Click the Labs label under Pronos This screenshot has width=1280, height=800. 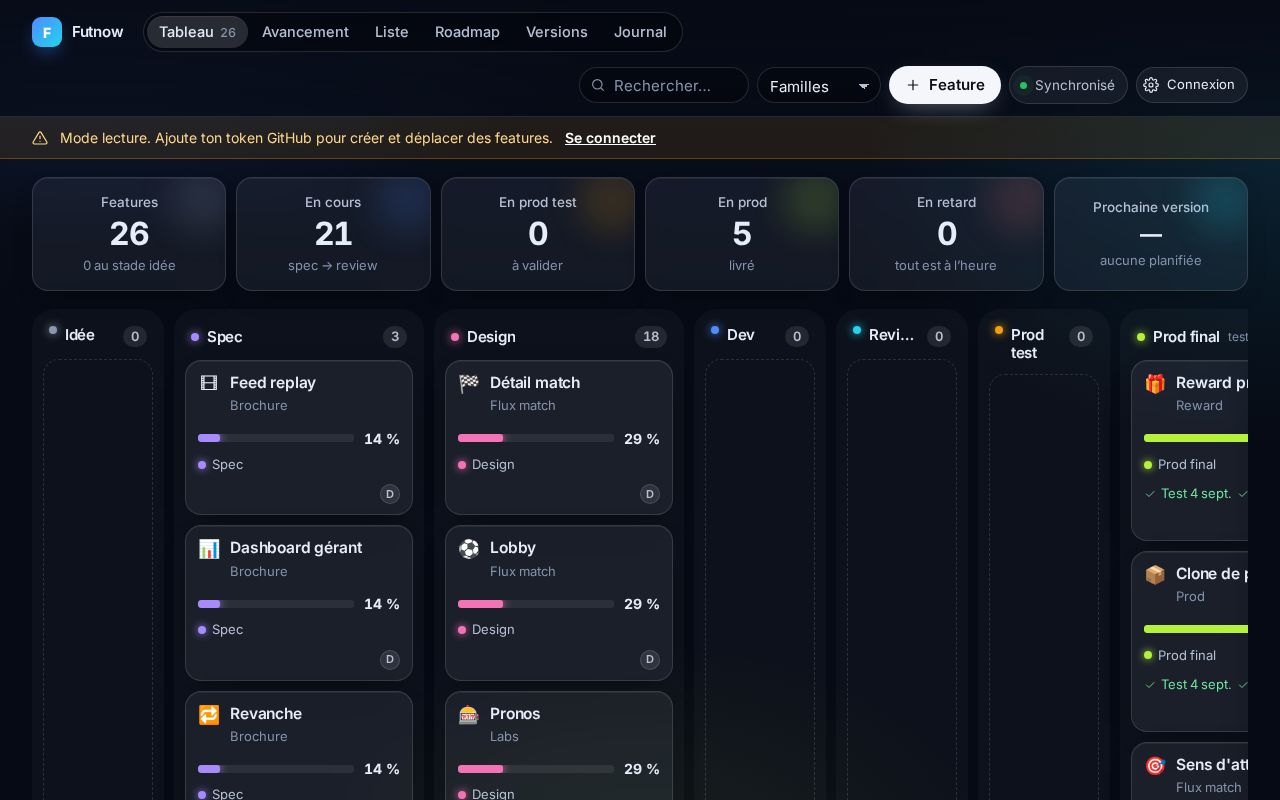[504, 737]
